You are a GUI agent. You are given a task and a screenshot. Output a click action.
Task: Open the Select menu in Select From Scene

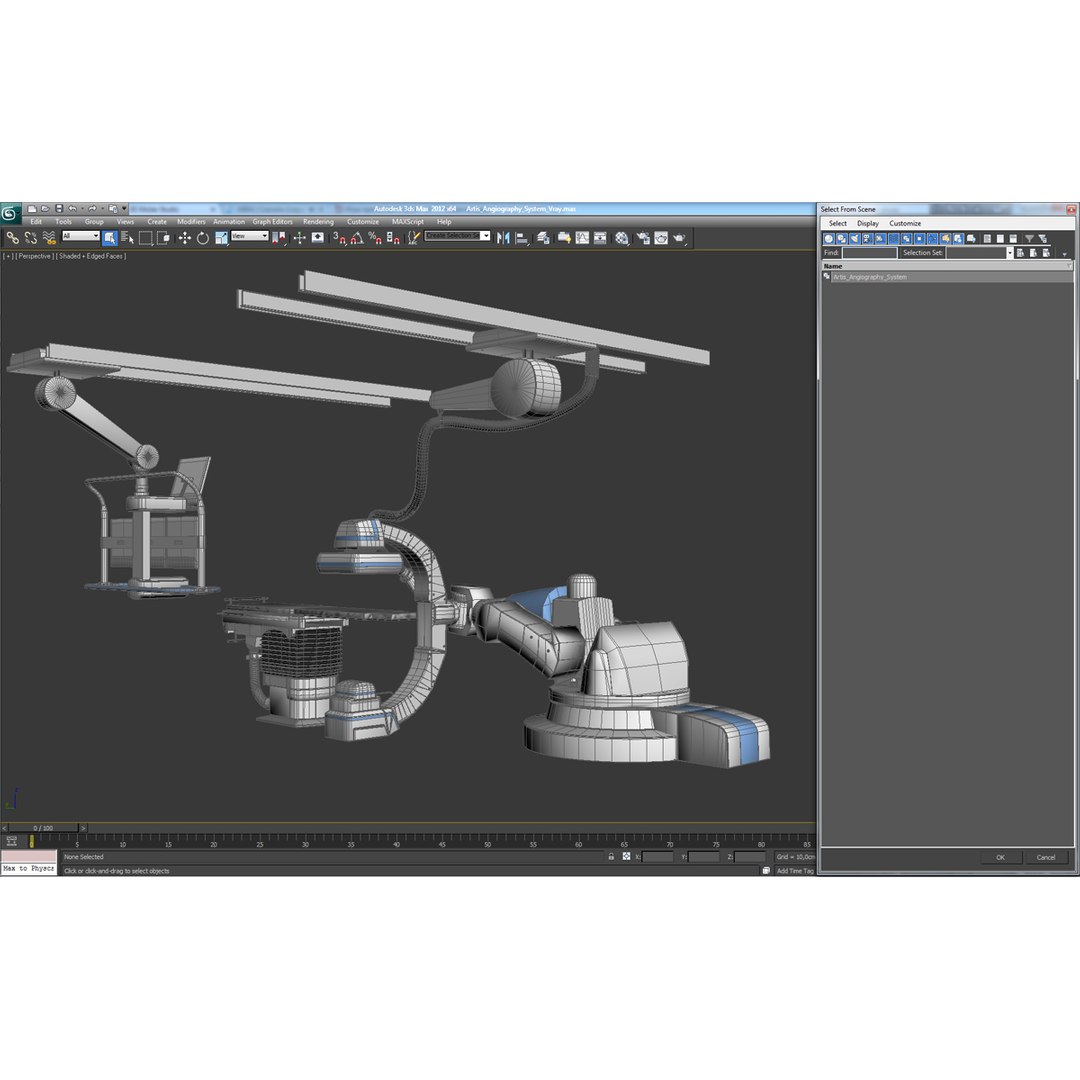(x=838, y=223)
